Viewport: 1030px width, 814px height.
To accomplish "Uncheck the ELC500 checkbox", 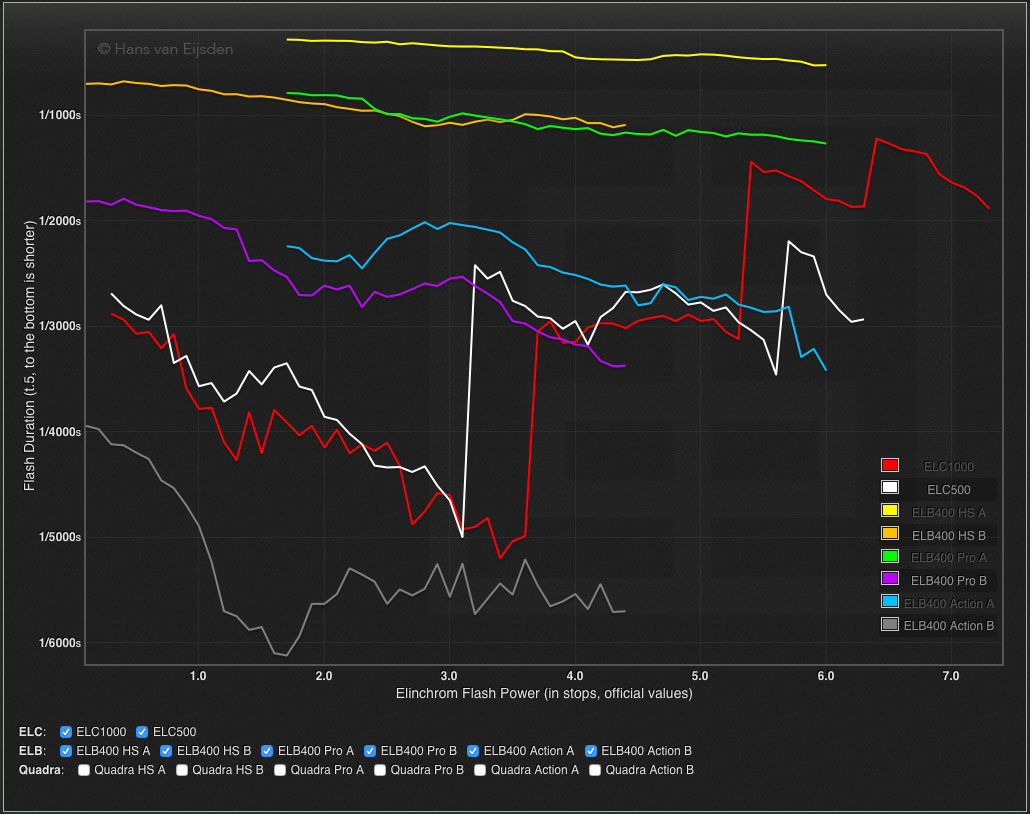I will [142, 731].
